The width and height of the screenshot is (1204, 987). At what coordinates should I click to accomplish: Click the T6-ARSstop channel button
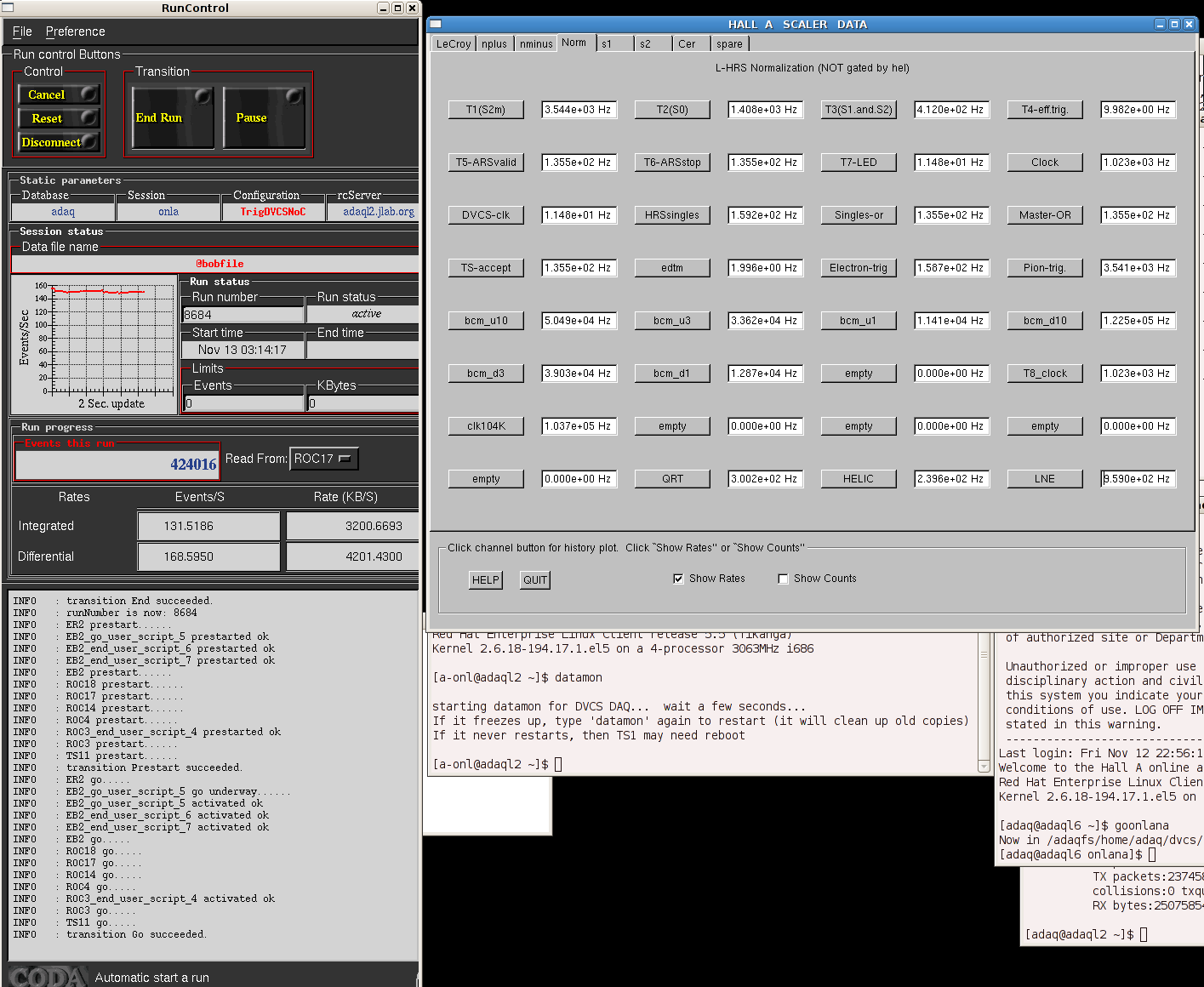(x=672, y=163)
